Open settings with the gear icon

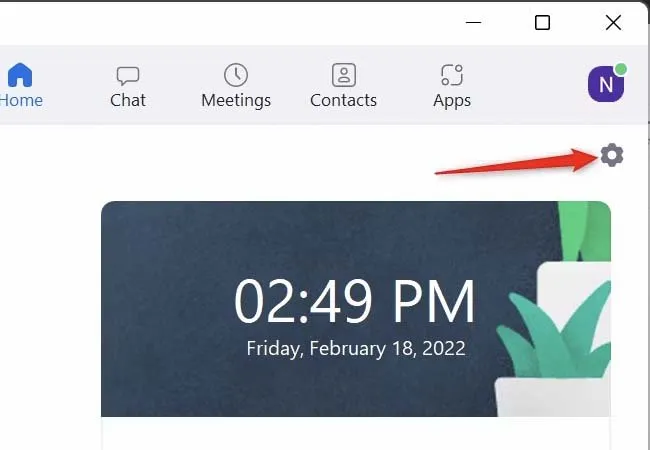(x=612, y=155)
